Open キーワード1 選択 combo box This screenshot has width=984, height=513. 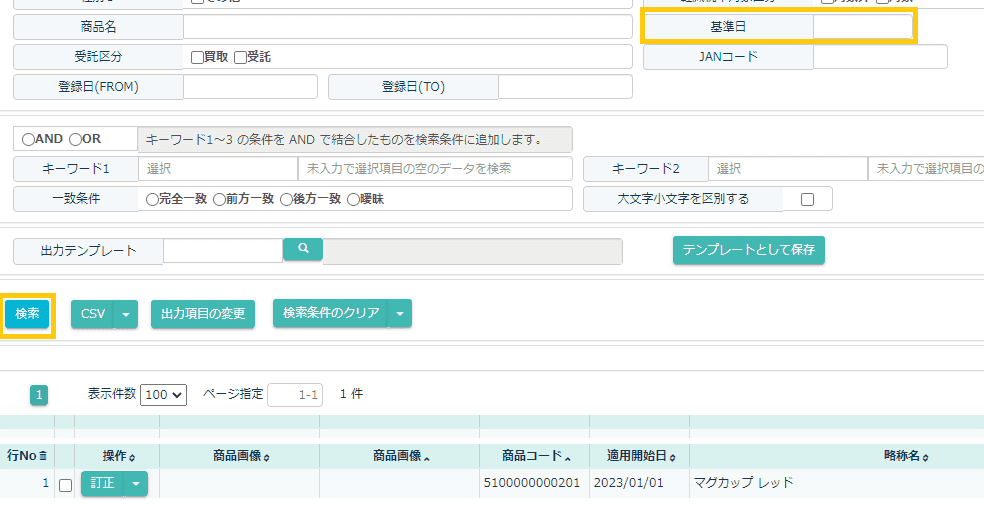click(218, 169)
